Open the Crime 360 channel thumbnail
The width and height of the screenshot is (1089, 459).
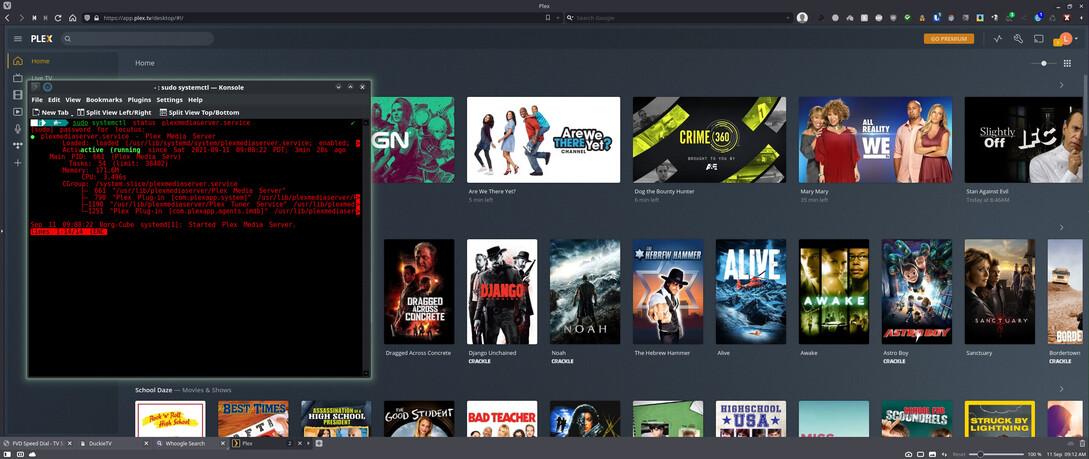(709, 140)
